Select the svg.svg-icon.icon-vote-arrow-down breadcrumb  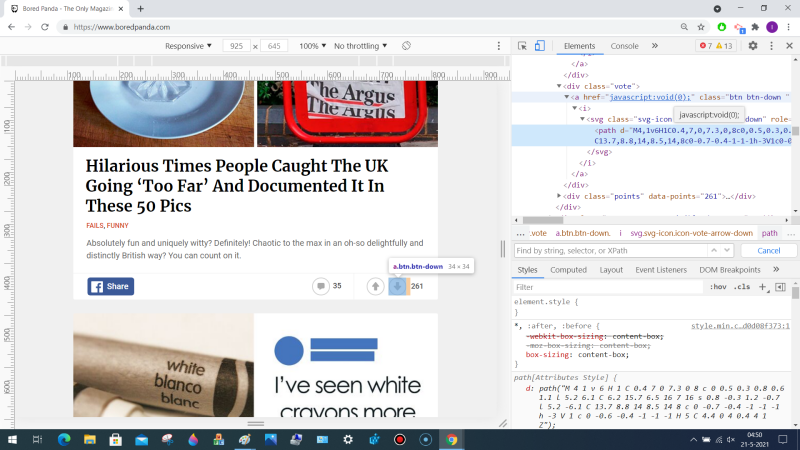coord(691,233)
